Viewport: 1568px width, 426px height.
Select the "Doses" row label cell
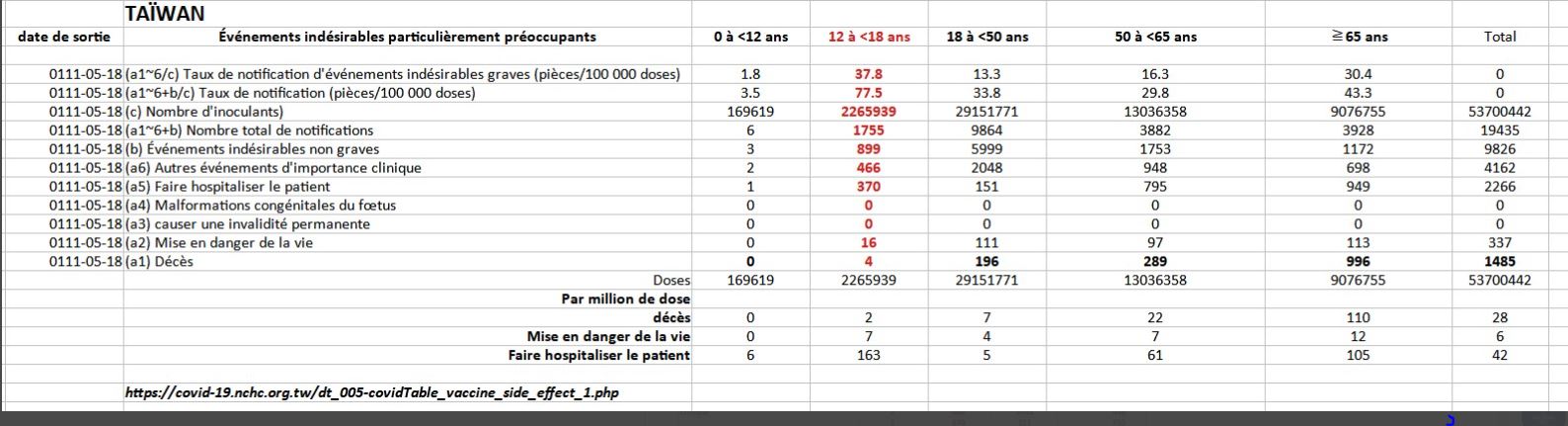coord(671,281)
